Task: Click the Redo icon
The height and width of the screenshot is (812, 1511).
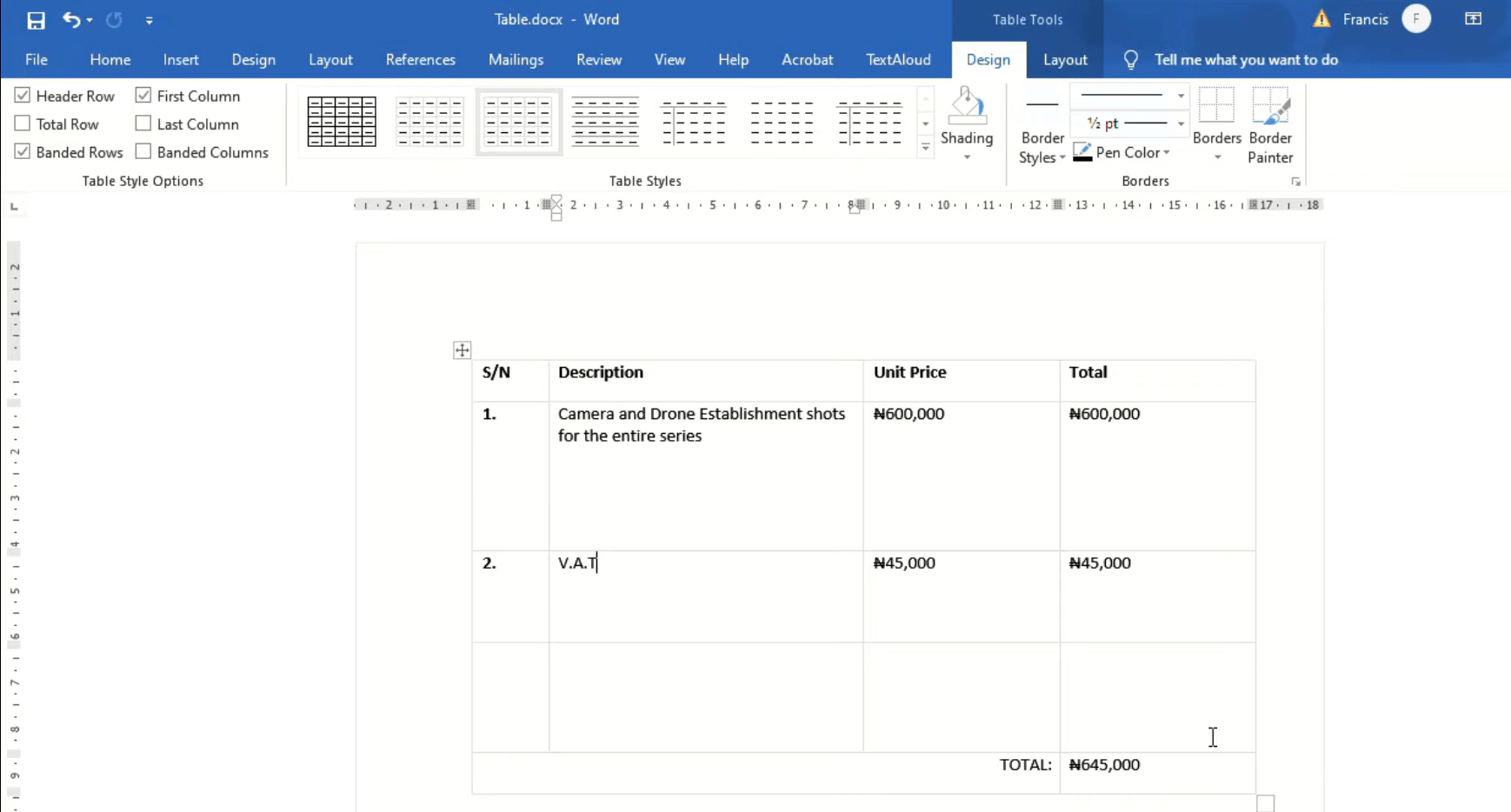Action: coord(114,20)
